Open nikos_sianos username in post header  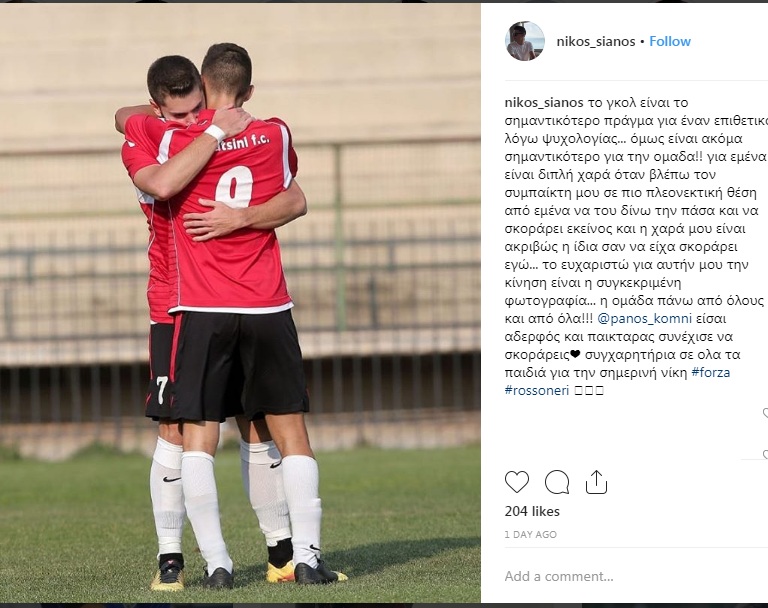pyautogui.click(x=596, y=42)
